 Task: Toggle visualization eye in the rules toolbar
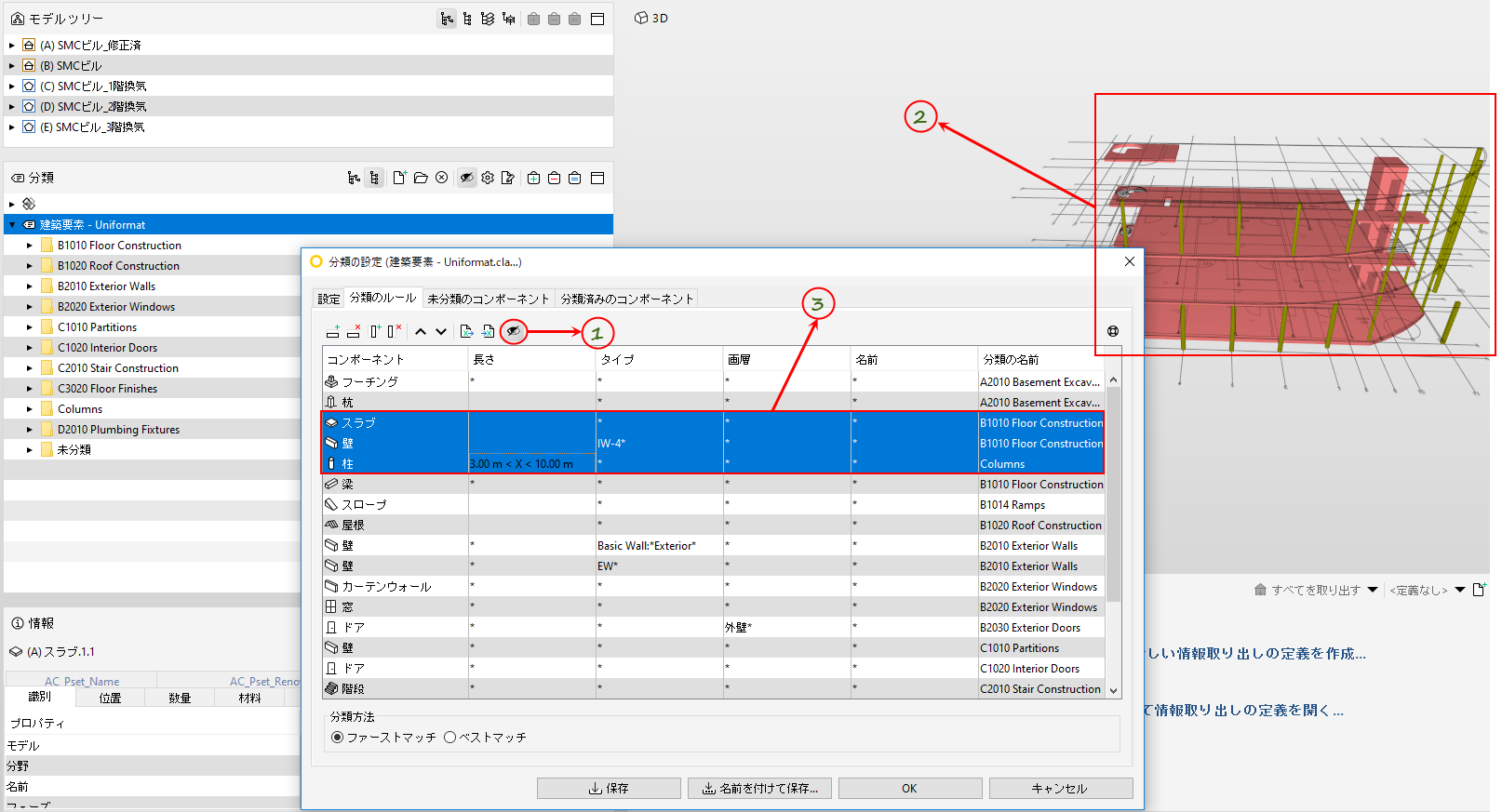tap(513, 331)
